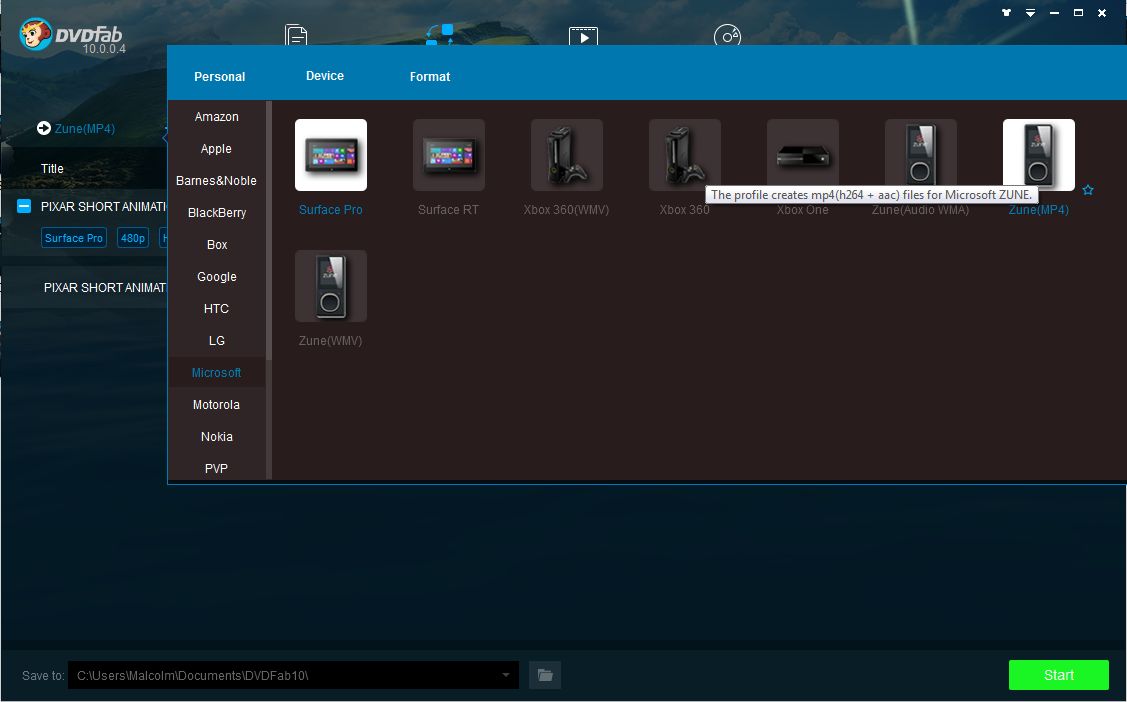Select Motorola in the brand list
1127x702 pixels.
click(216, 405)
